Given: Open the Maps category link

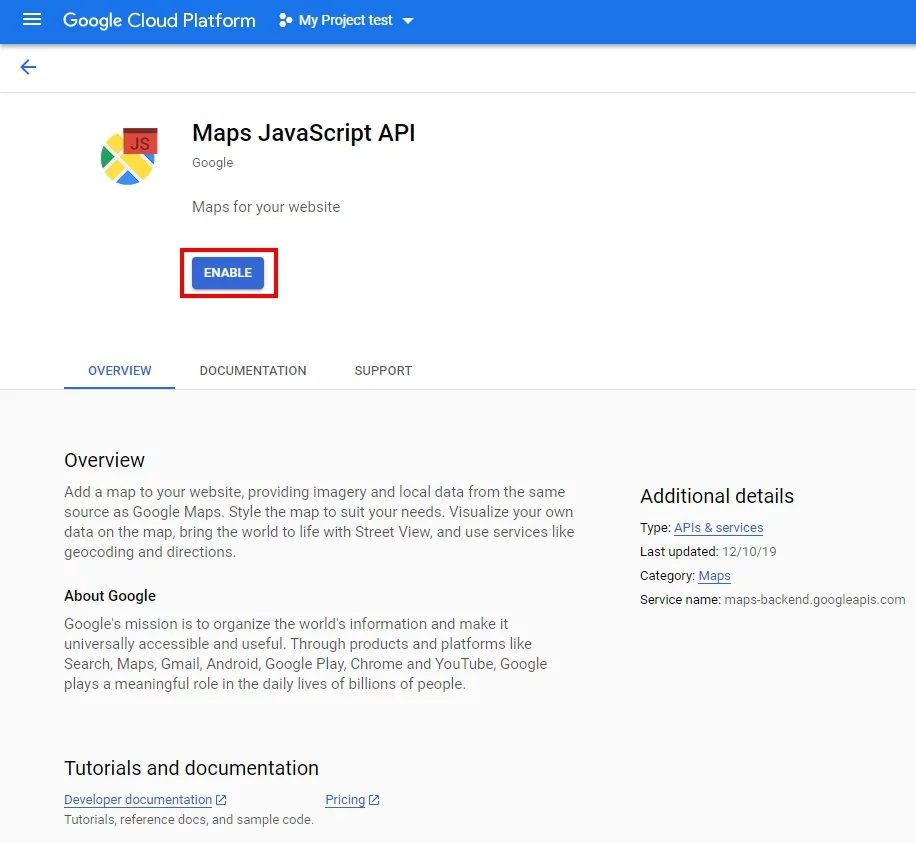Looking at the screenshot, I should click(x=714, y=575).
